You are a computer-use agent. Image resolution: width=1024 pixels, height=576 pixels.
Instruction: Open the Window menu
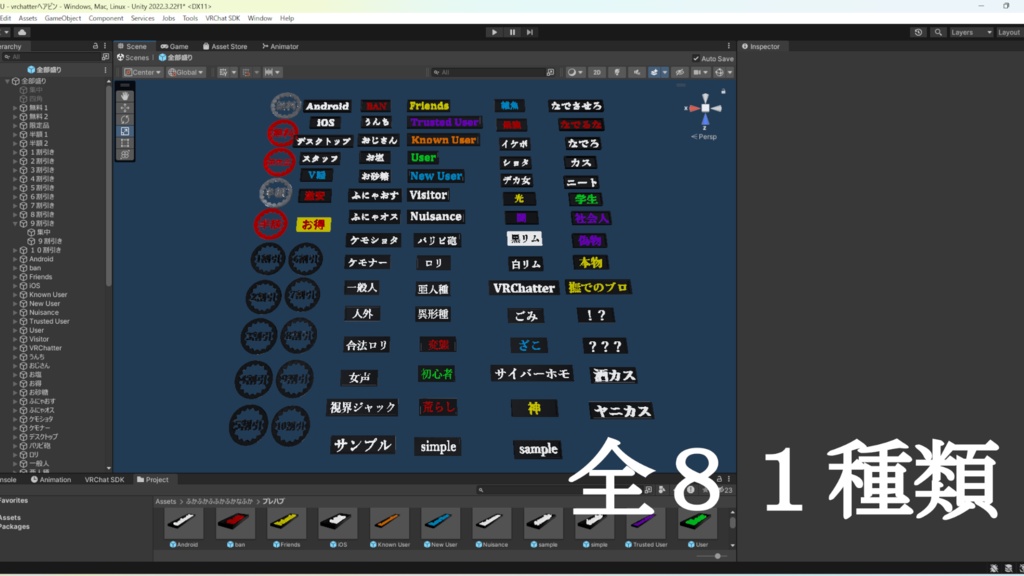tap(259, 18)
